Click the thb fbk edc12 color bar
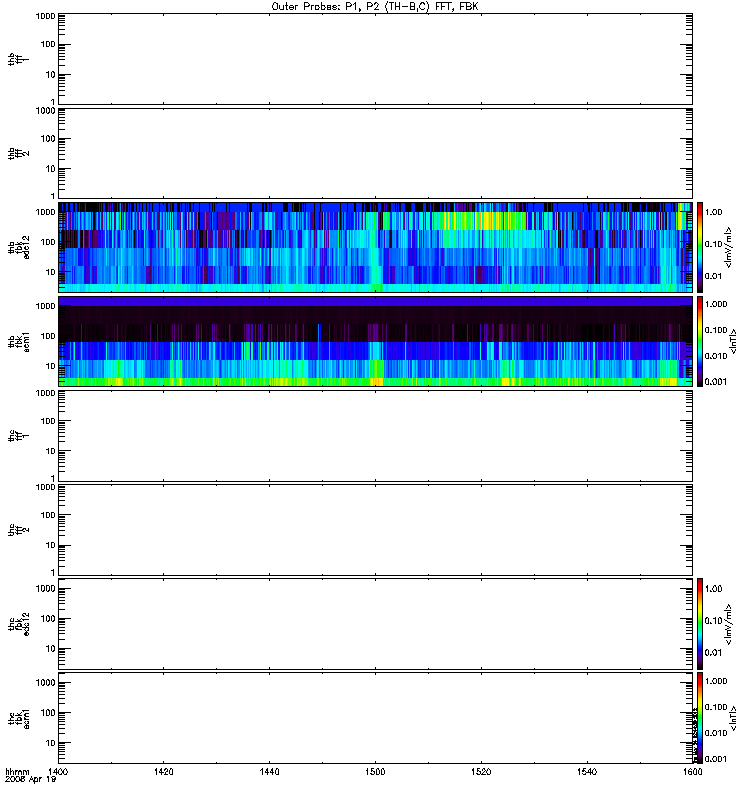 tap(700, 247)
